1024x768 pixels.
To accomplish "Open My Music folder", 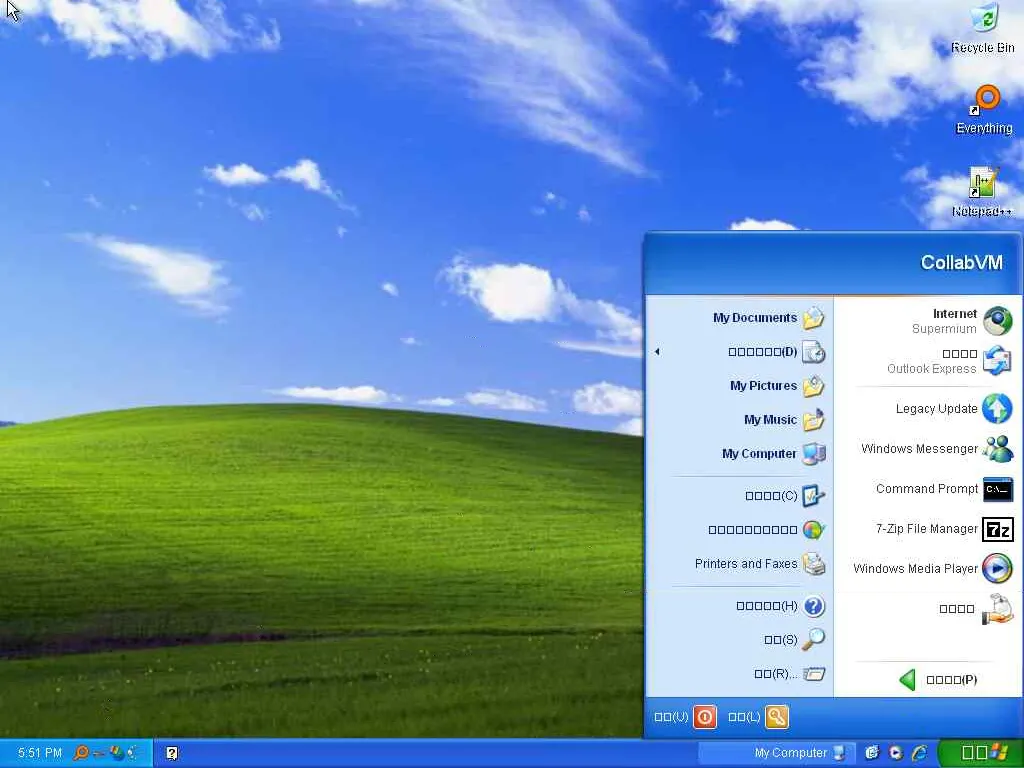I will coord(739,420).
